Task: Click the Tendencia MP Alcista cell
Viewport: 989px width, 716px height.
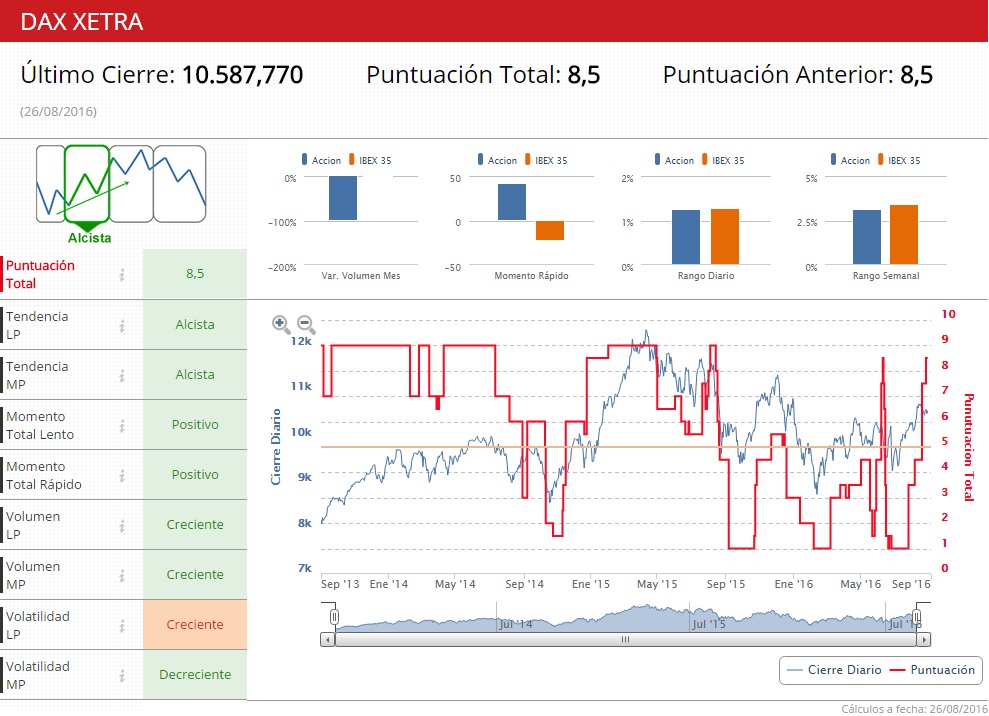Action: click(195, 375)
